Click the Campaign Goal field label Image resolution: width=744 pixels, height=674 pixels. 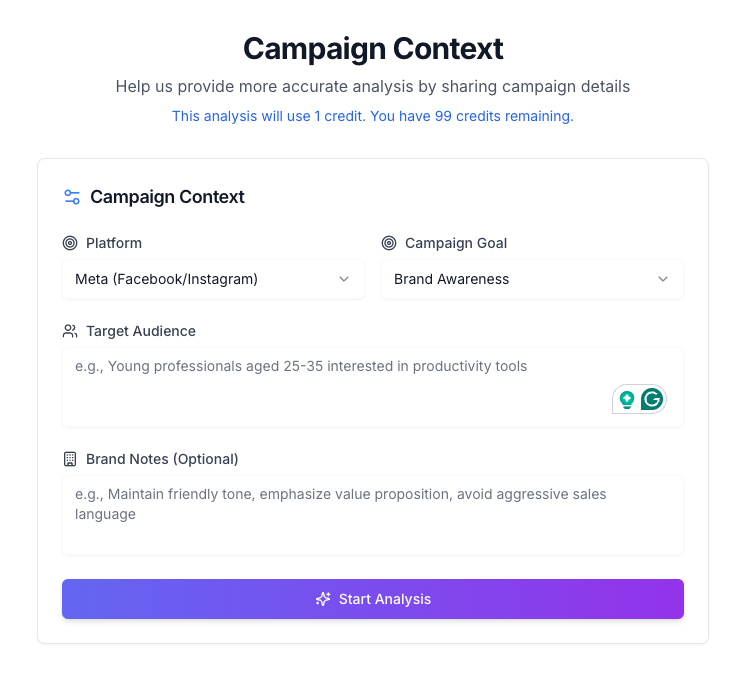pyautogui.click(x=456, y=243)
